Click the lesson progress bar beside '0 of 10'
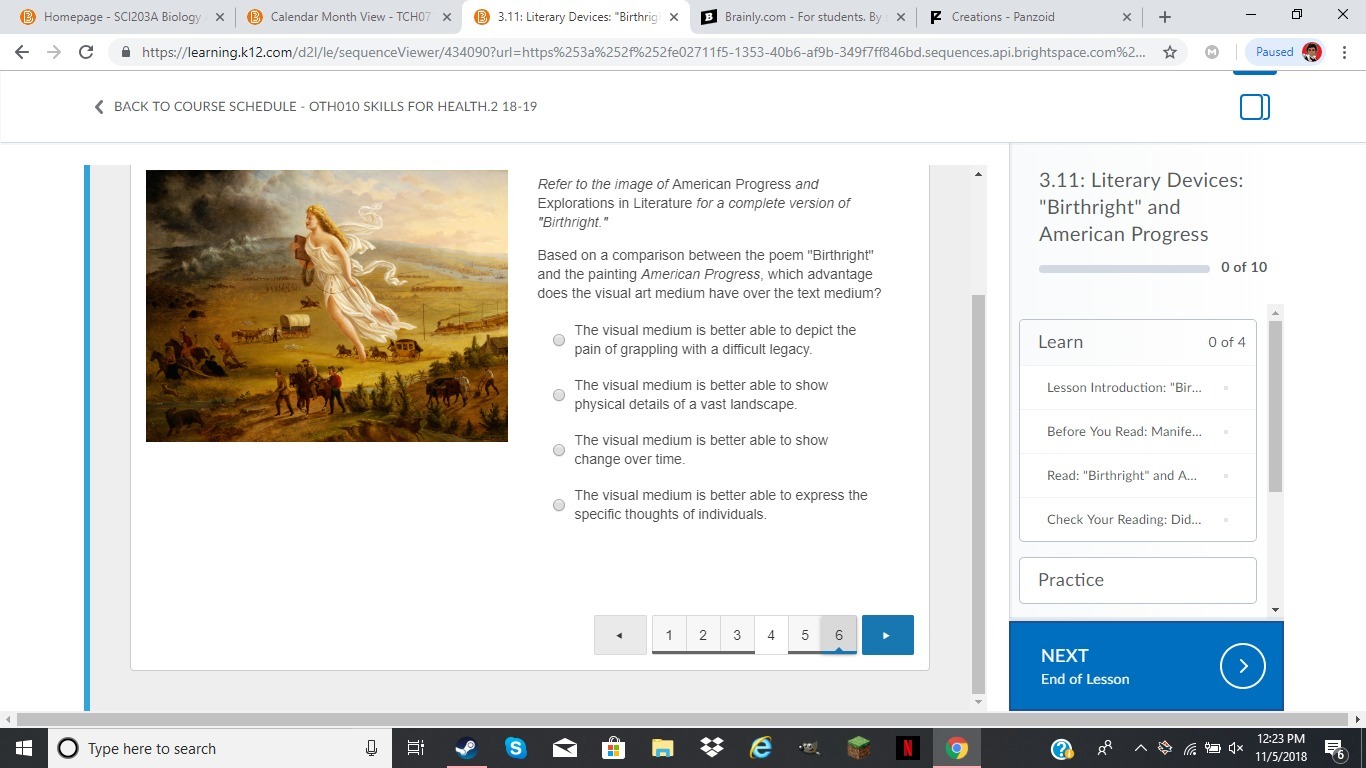 tap(1124, 268)
